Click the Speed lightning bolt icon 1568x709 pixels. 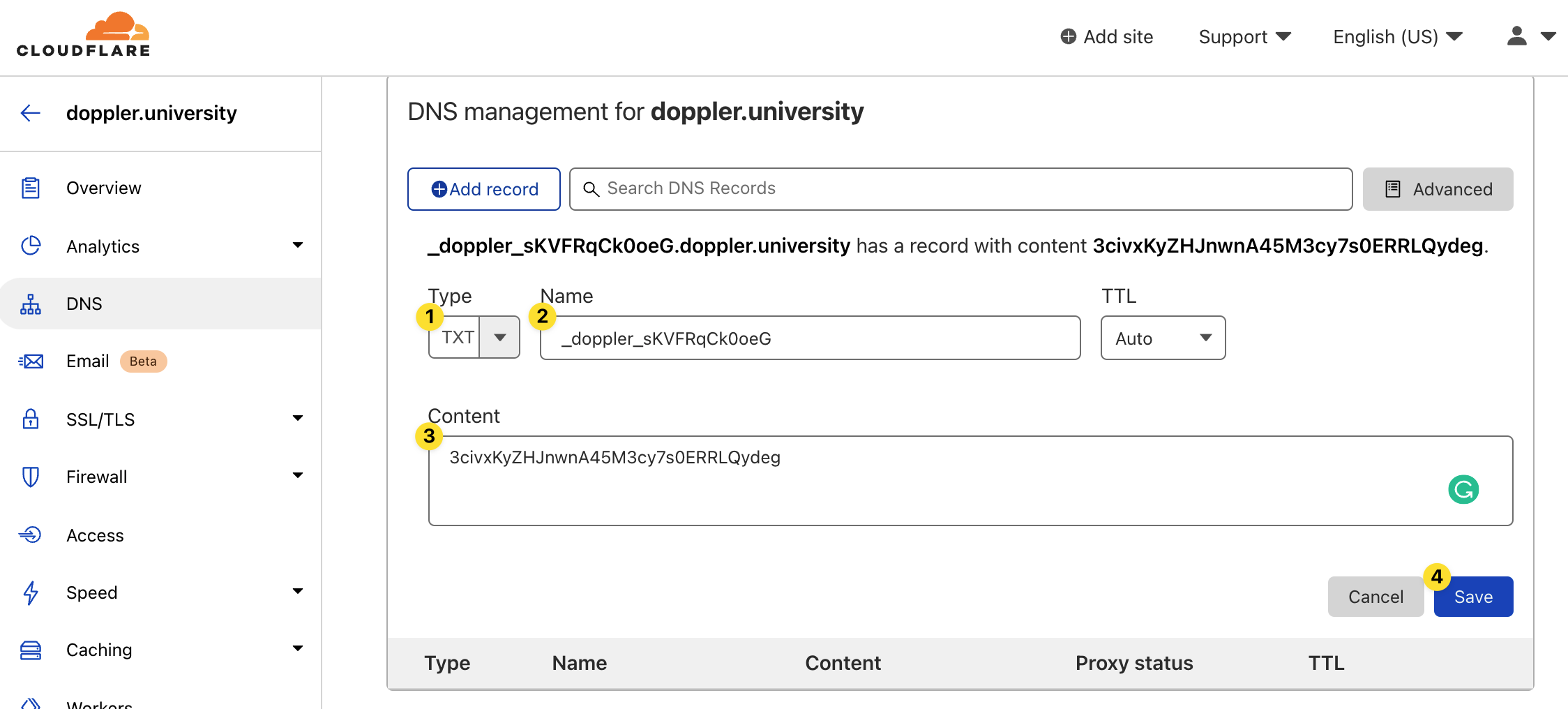coord(31,592)
